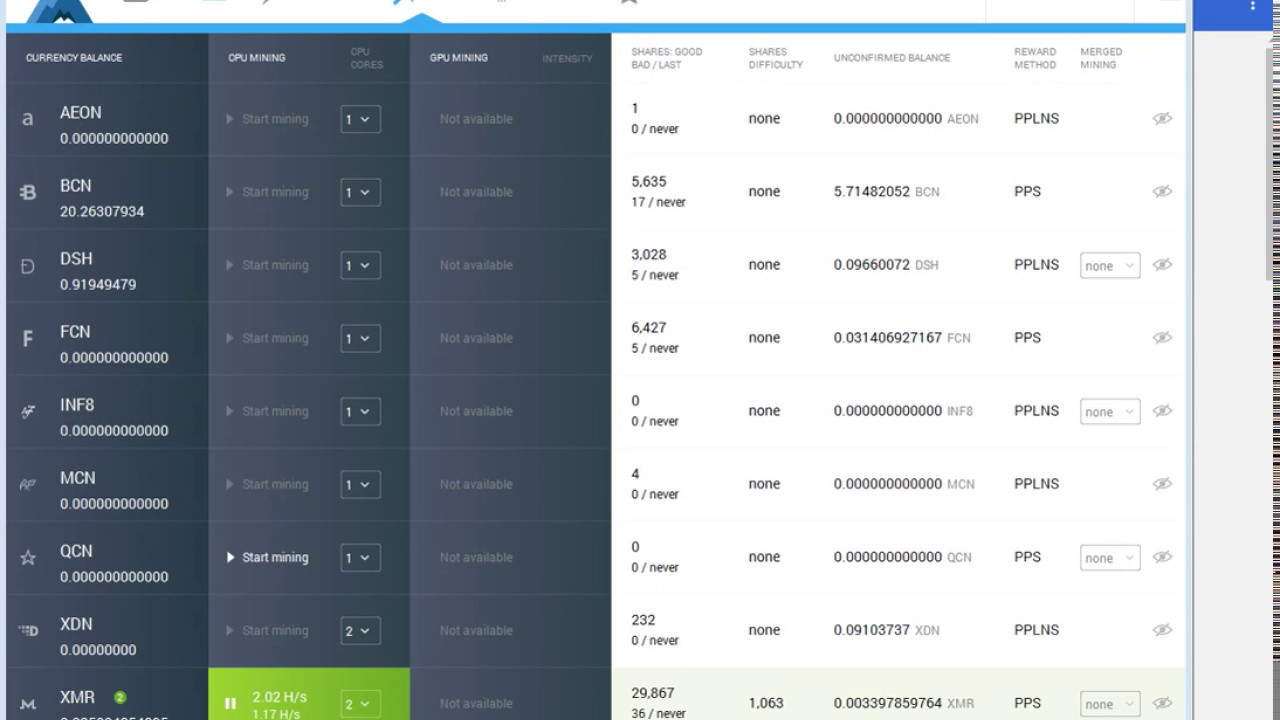Screen dimensions: 1280x720
Task: Click the Shares Difficulty column header
Action: pyautogui.click(x=776, y=58)
